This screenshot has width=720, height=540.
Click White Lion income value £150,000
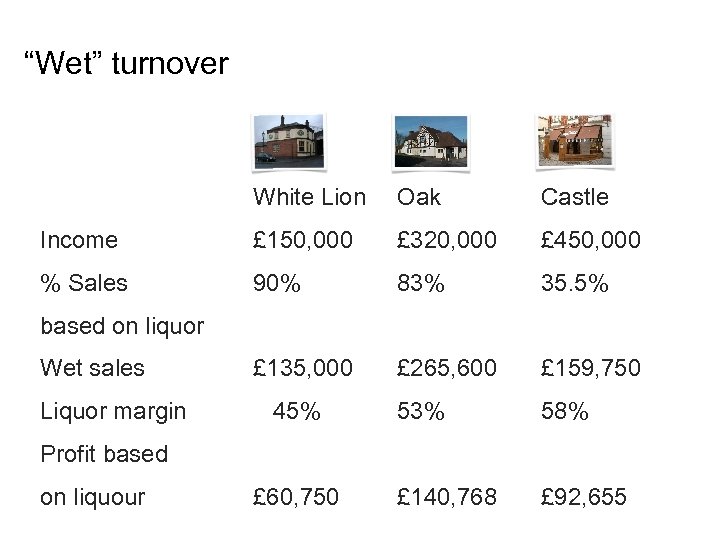pos(303,240)
